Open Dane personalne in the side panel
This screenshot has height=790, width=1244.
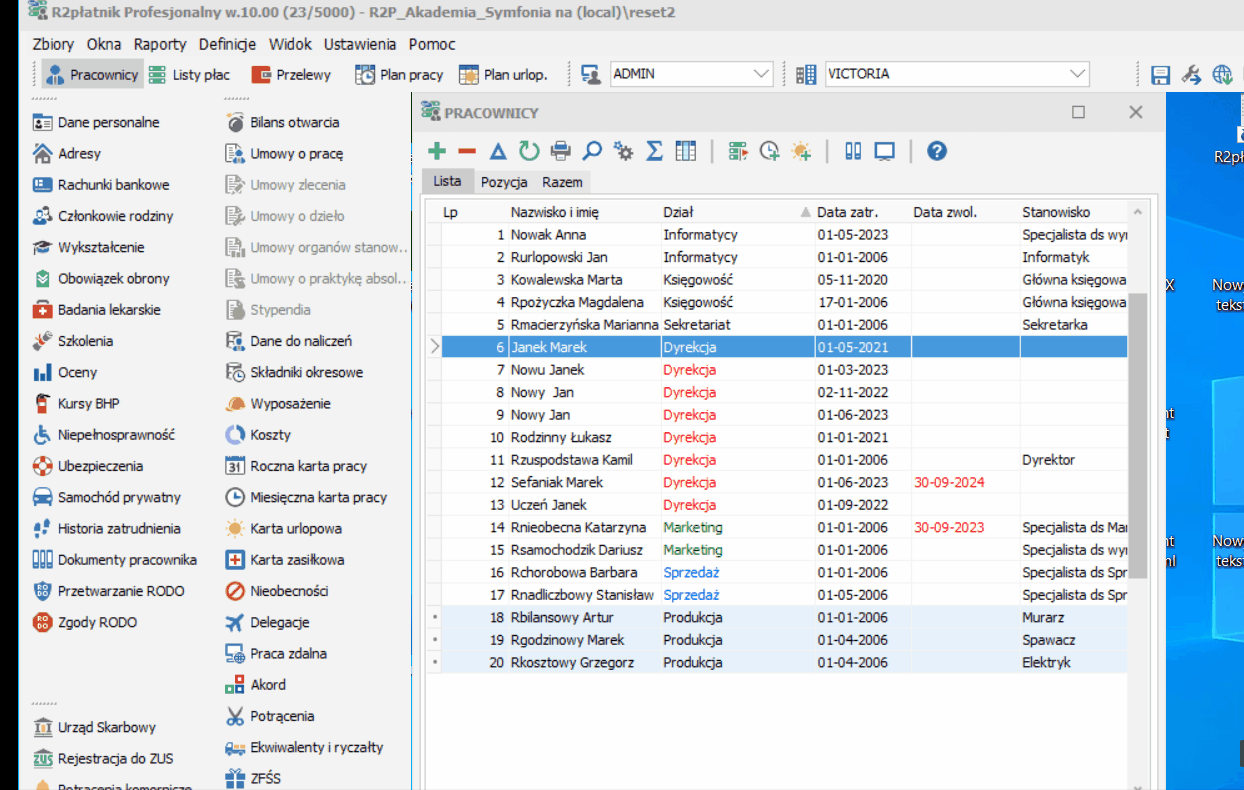point(96,122)
